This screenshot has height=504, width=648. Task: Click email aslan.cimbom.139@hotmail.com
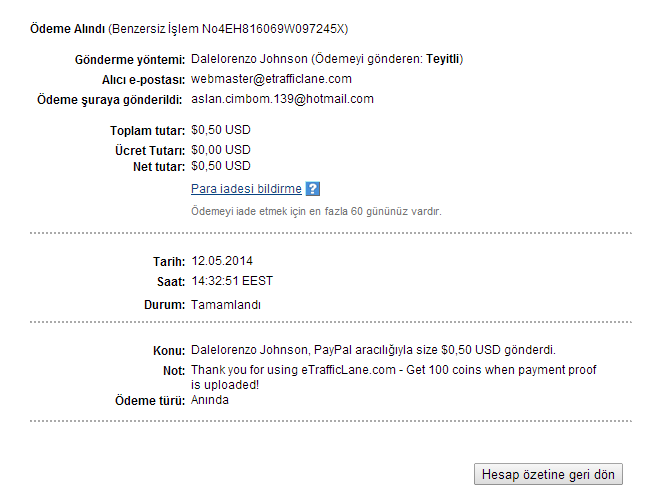click(282, 99)
